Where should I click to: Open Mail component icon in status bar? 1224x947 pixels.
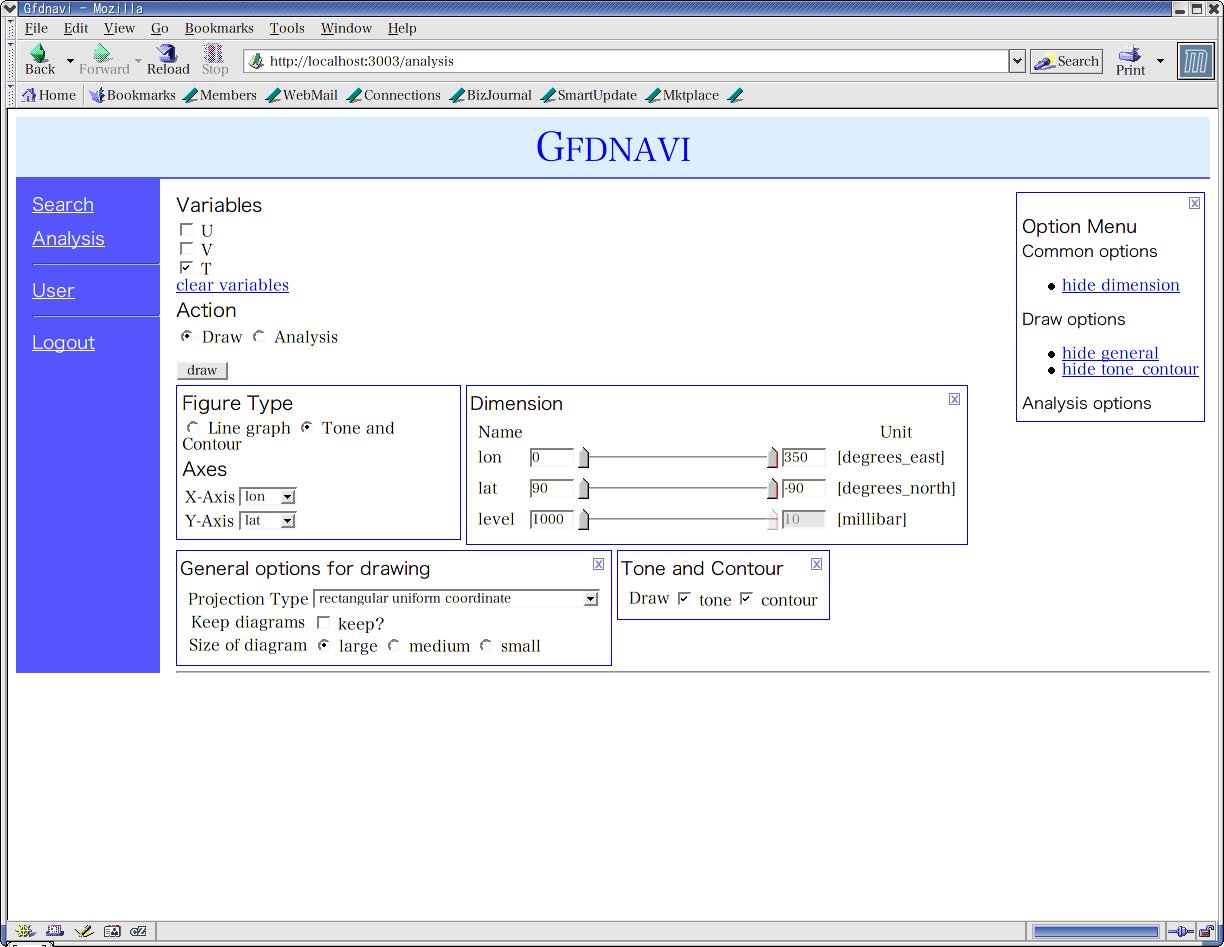point(54,931)
